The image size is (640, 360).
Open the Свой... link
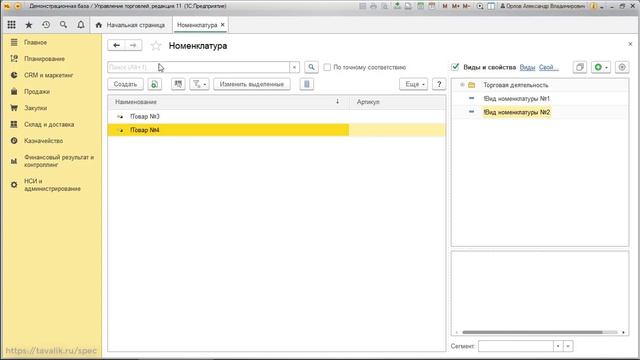coord(549,67)
